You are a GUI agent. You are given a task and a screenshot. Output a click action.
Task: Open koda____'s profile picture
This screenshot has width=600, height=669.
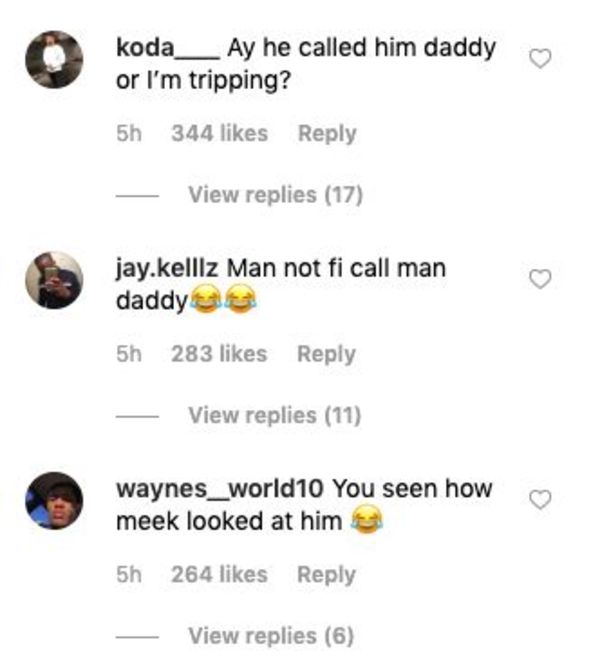(x=54, y=59)
